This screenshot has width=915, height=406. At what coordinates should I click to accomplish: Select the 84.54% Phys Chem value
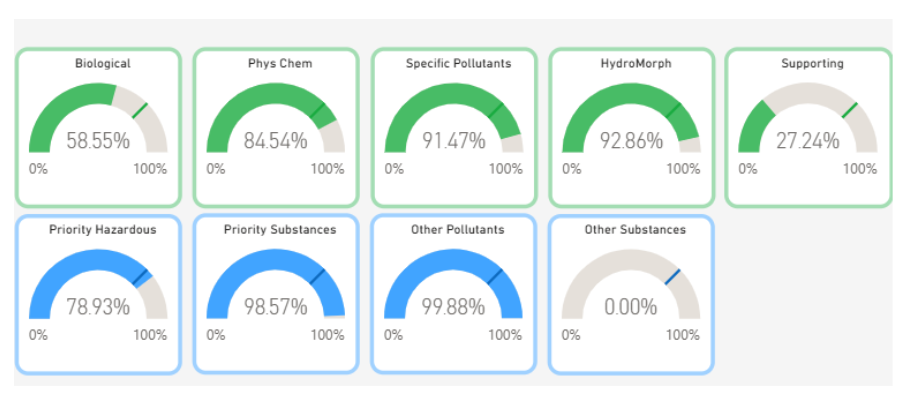(275, 141)
